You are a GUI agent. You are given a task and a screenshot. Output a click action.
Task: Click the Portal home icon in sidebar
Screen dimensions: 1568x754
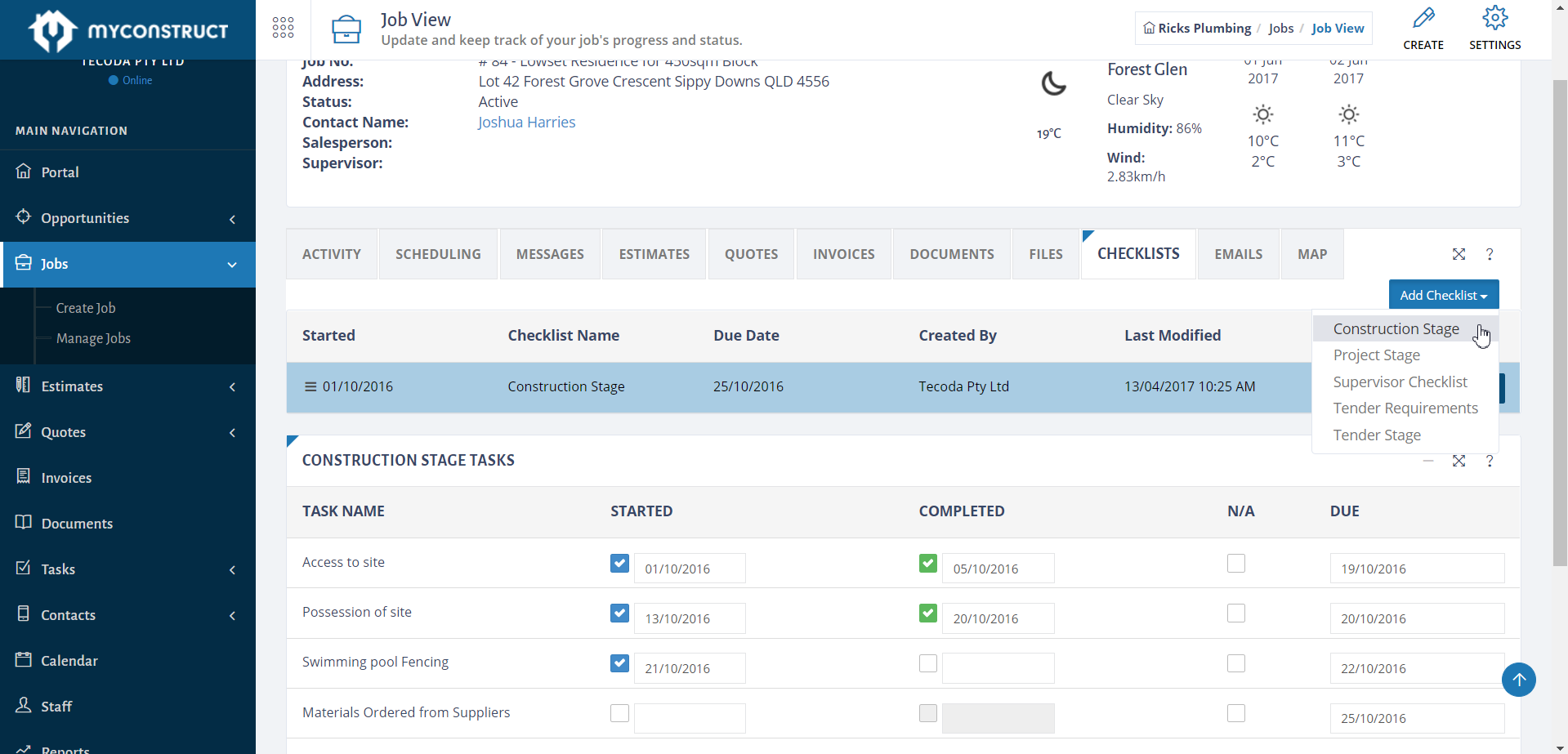pyautogui.click(x=24, y=172)
